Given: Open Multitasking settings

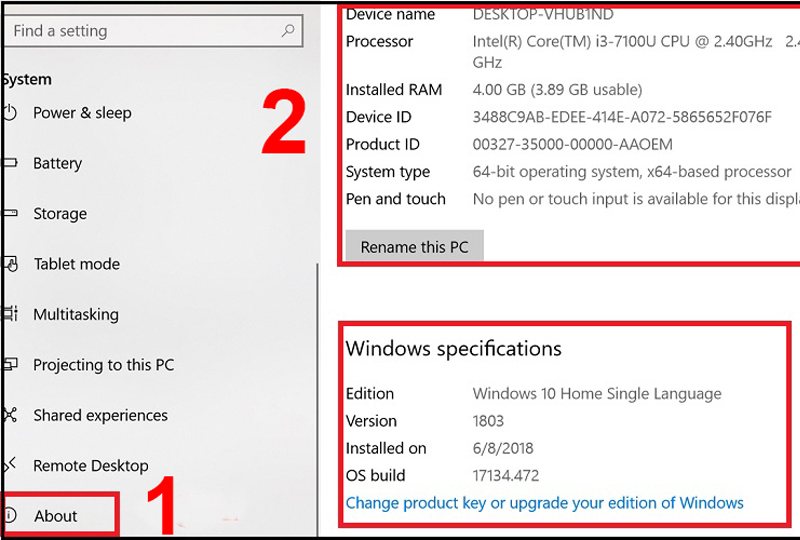Looking at the screenshot, I should click(76, 314).
